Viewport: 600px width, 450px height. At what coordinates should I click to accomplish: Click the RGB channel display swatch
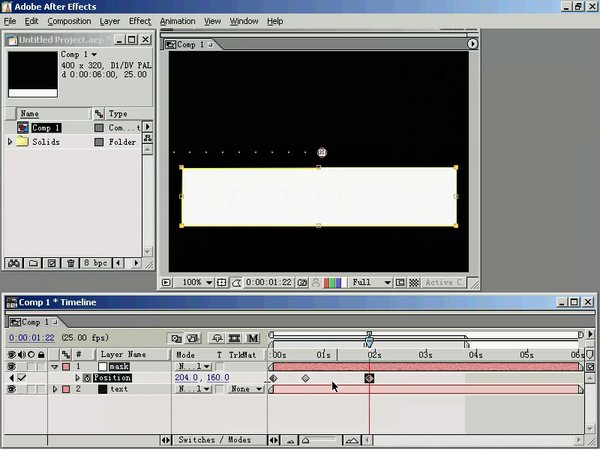(x=335, y=283)
